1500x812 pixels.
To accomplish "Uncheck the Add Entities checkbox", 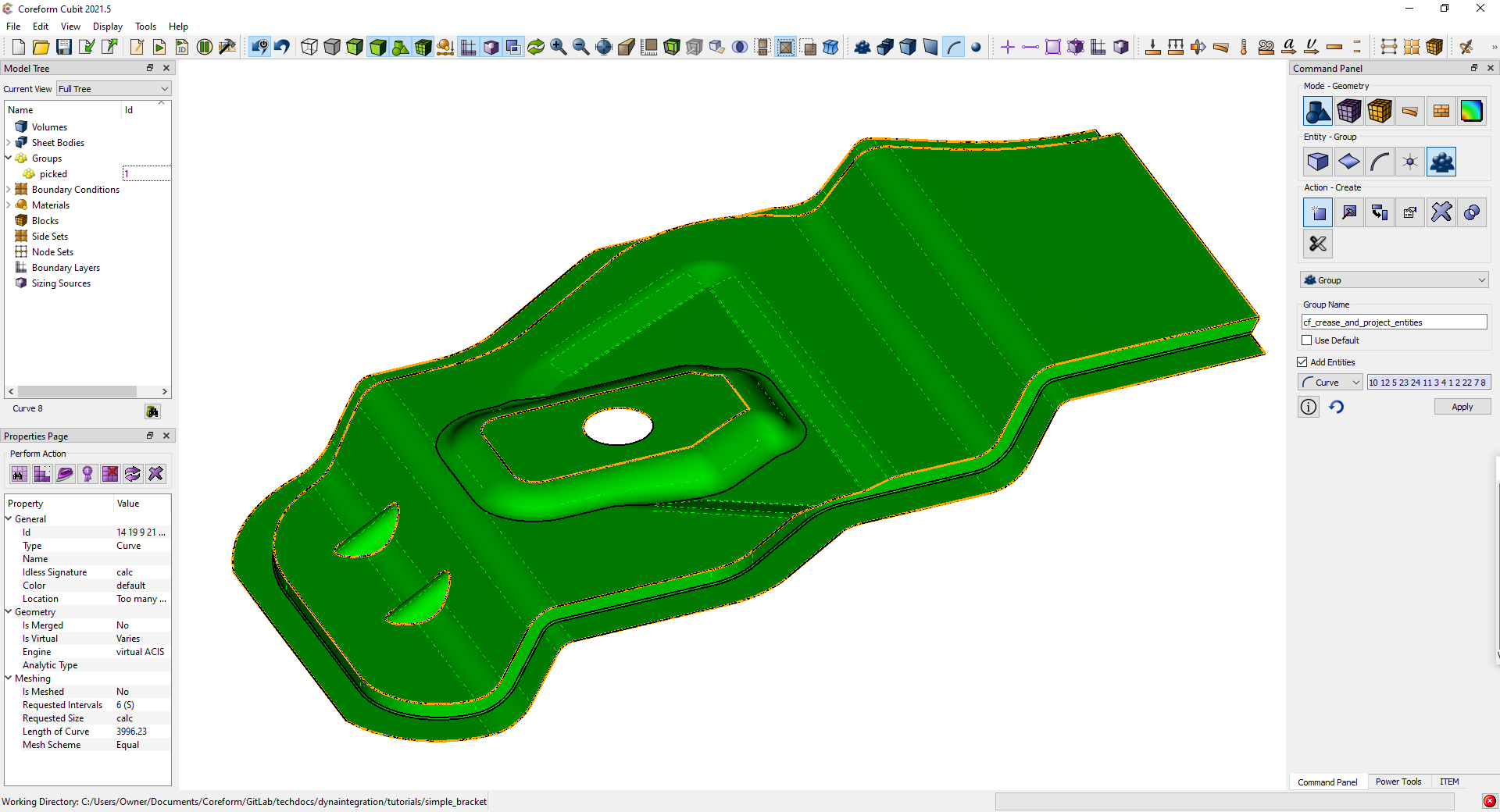I will (x=1302, y=362).
